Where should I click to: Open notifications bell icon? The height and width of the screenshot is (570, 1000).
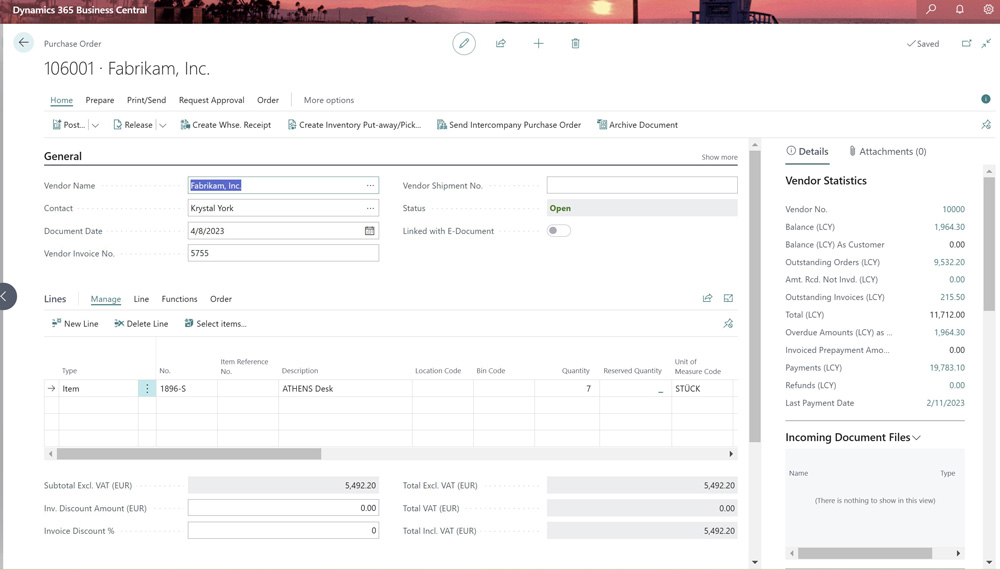(959, 10)
